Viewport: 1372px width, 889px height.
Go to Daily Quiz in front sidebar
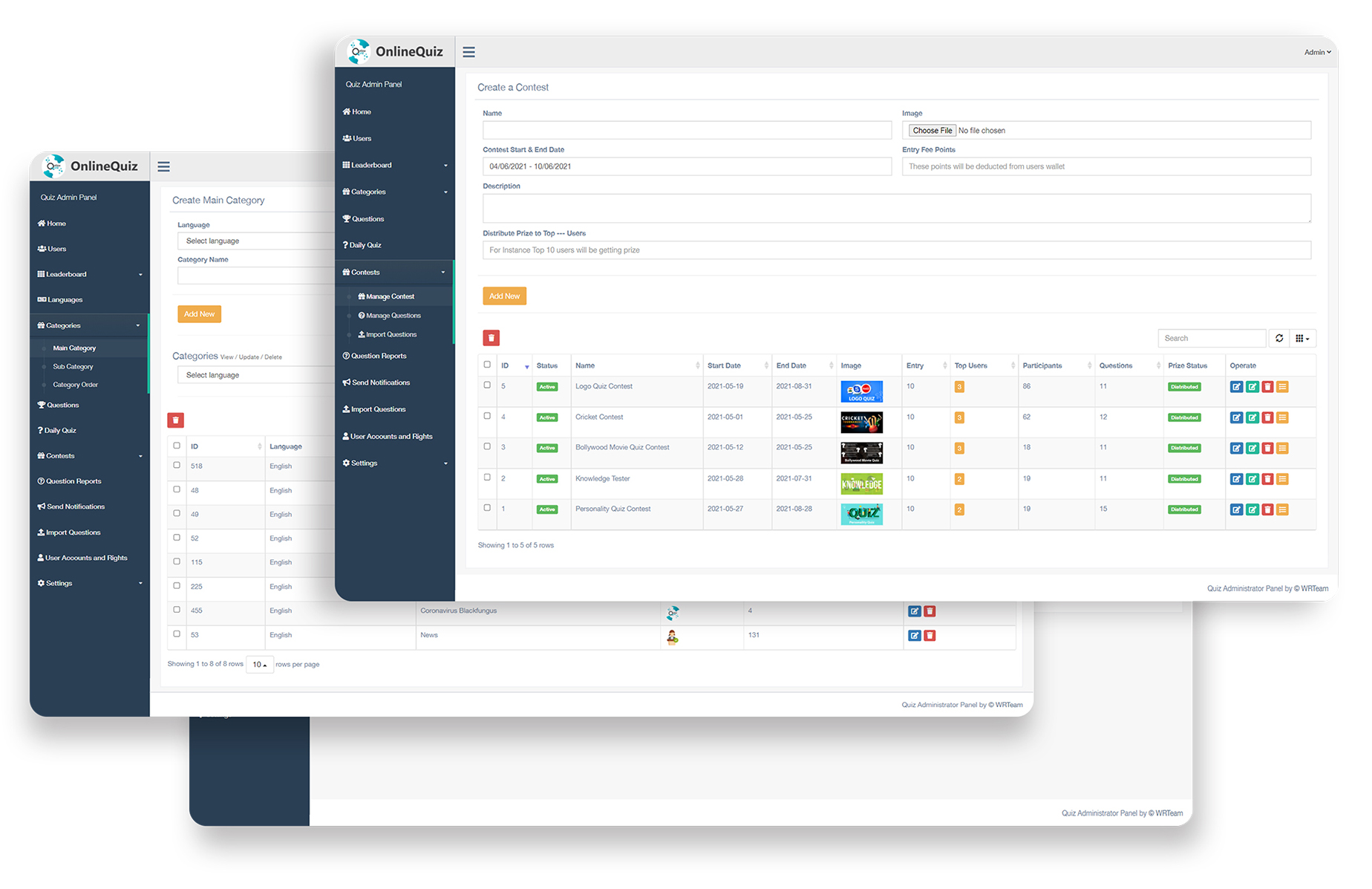tap(365, 245)
